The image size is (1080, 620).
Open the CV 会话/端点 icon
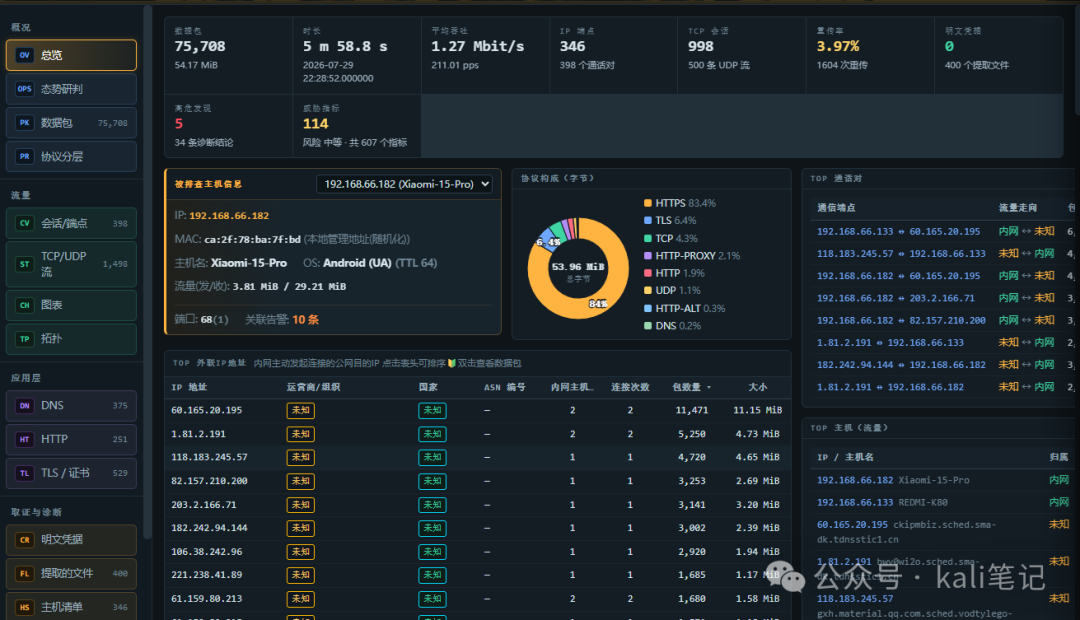(25, 223)
